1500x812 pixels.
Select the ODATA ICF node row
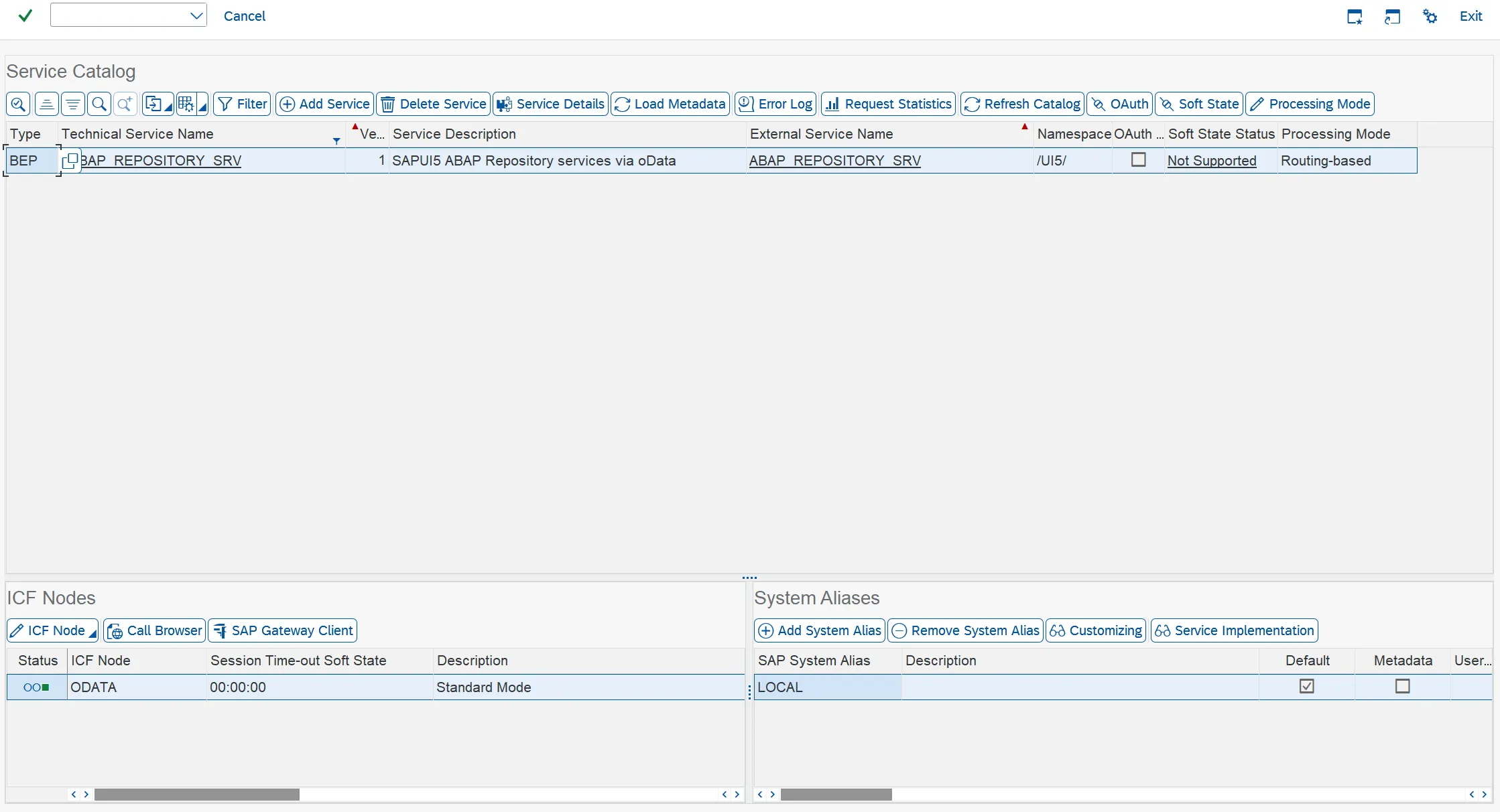point(93,687)
